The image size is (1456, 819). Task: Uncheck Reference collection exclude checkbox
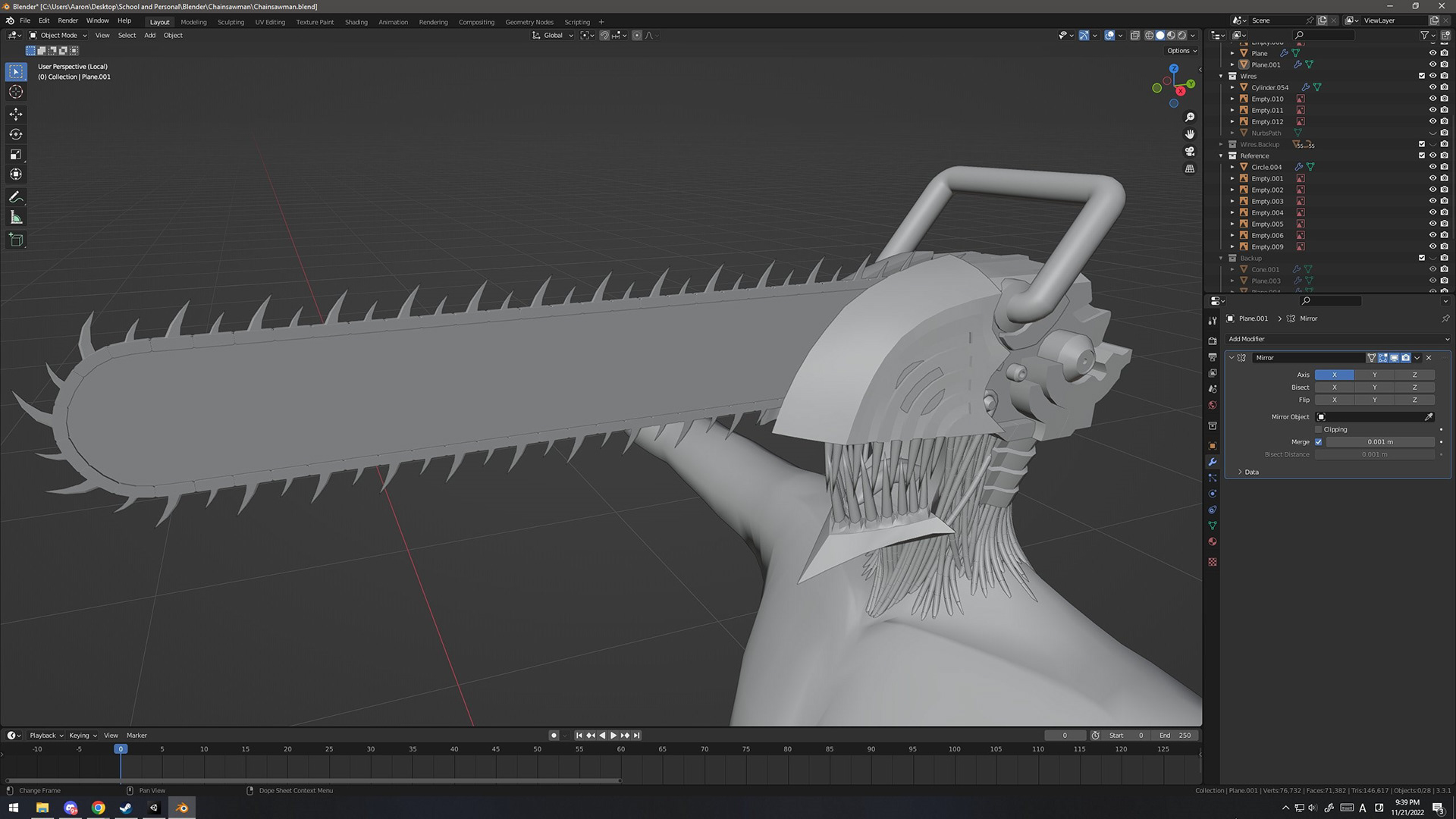[x=1422, y=155]
